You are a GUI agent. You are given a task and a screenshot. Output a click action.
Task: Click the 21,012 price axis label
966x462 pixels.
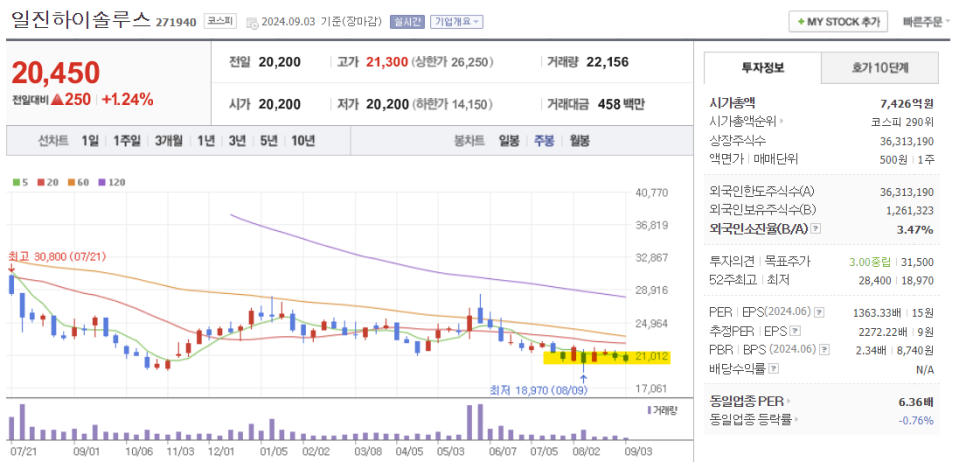tap(651, 356)
